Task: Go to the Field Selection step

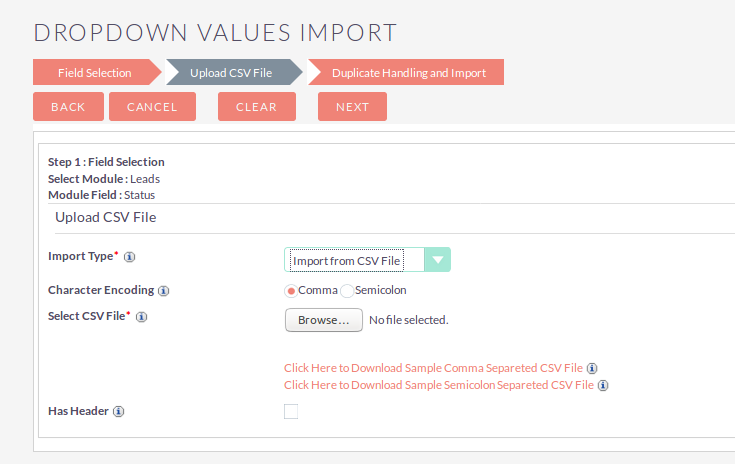Action: click(x=95, y=72)
